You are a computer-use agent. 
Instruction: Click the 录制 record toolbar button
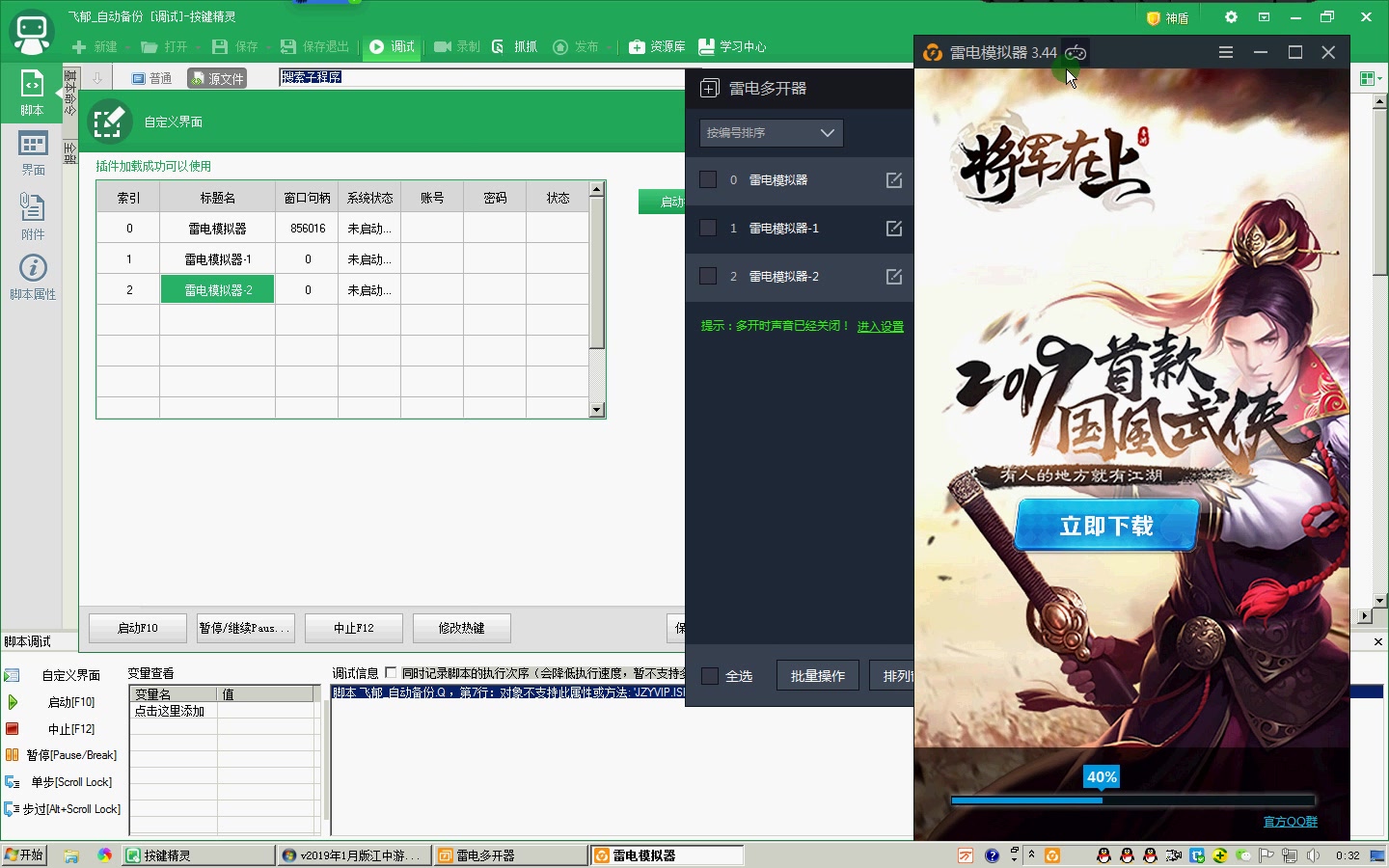pyautogui.click(x=457, y=46)
